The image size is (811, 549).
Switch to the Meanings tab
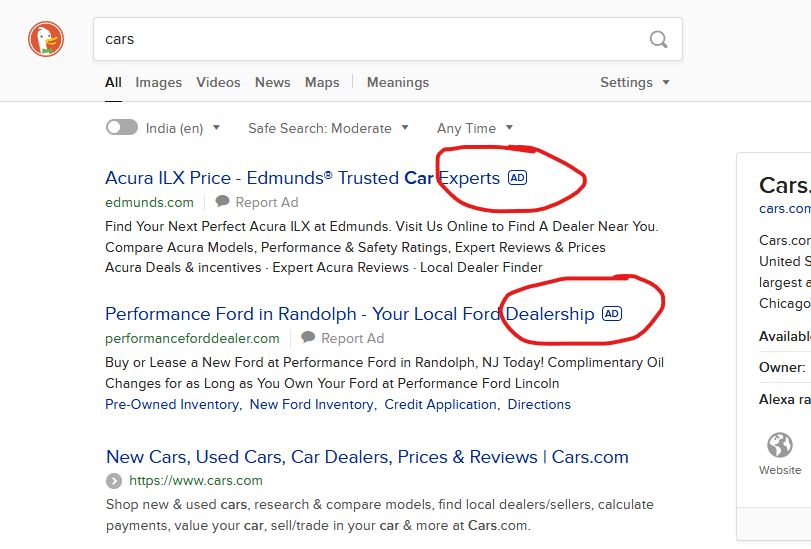pos(398,82)
